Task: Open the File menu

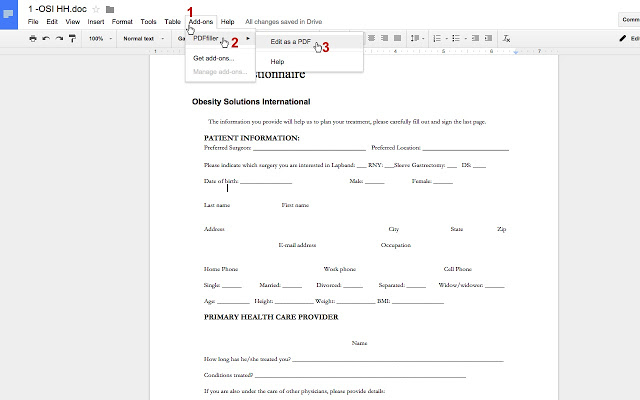Action: (33, 22)
